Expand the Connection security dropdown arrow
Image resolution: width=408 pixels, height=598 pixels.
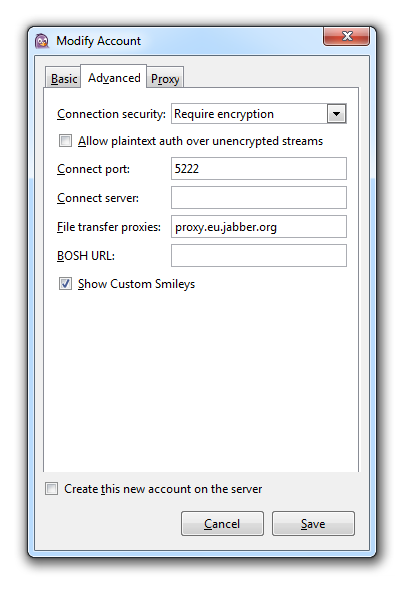(x=336, y=114)
